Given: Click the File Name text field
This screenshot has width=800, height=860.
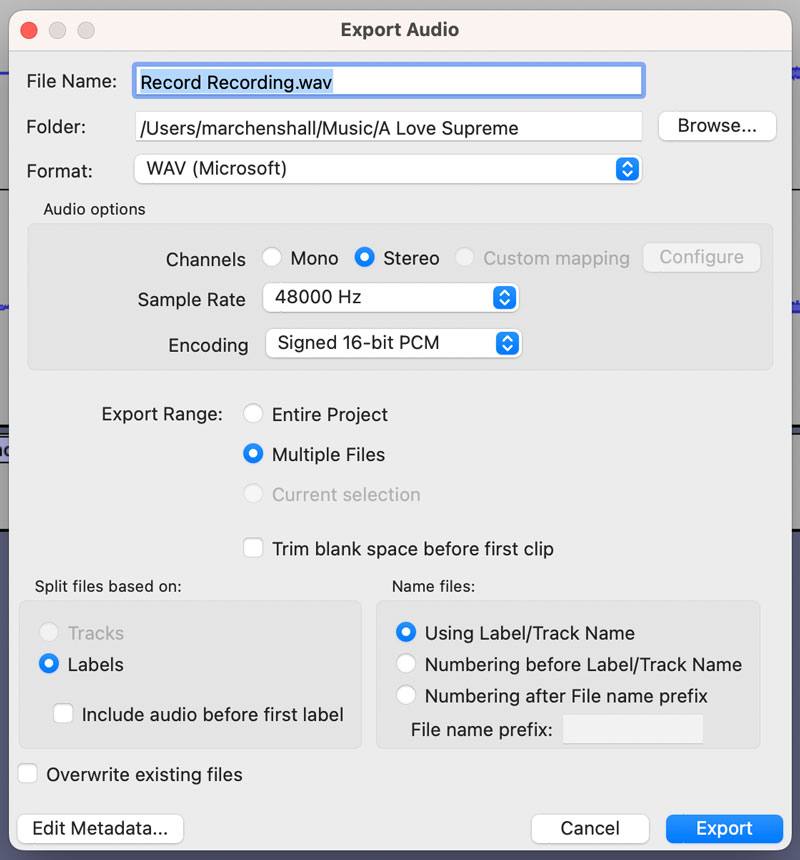Looking at the screenshot, I should [388, 82].
